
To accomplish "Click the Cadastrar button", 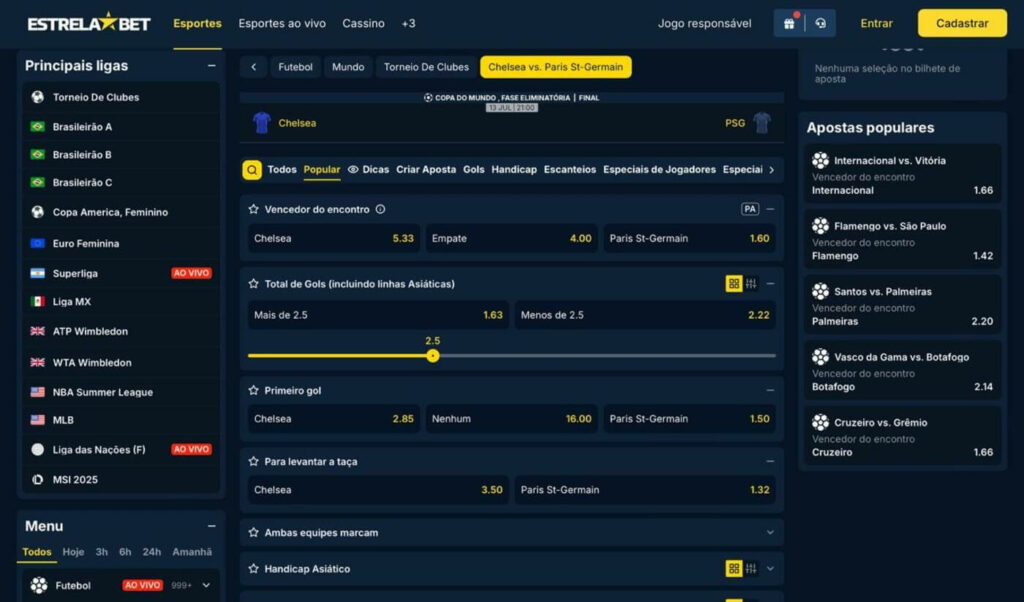I will pyautogui.click(x=962, y=24).
